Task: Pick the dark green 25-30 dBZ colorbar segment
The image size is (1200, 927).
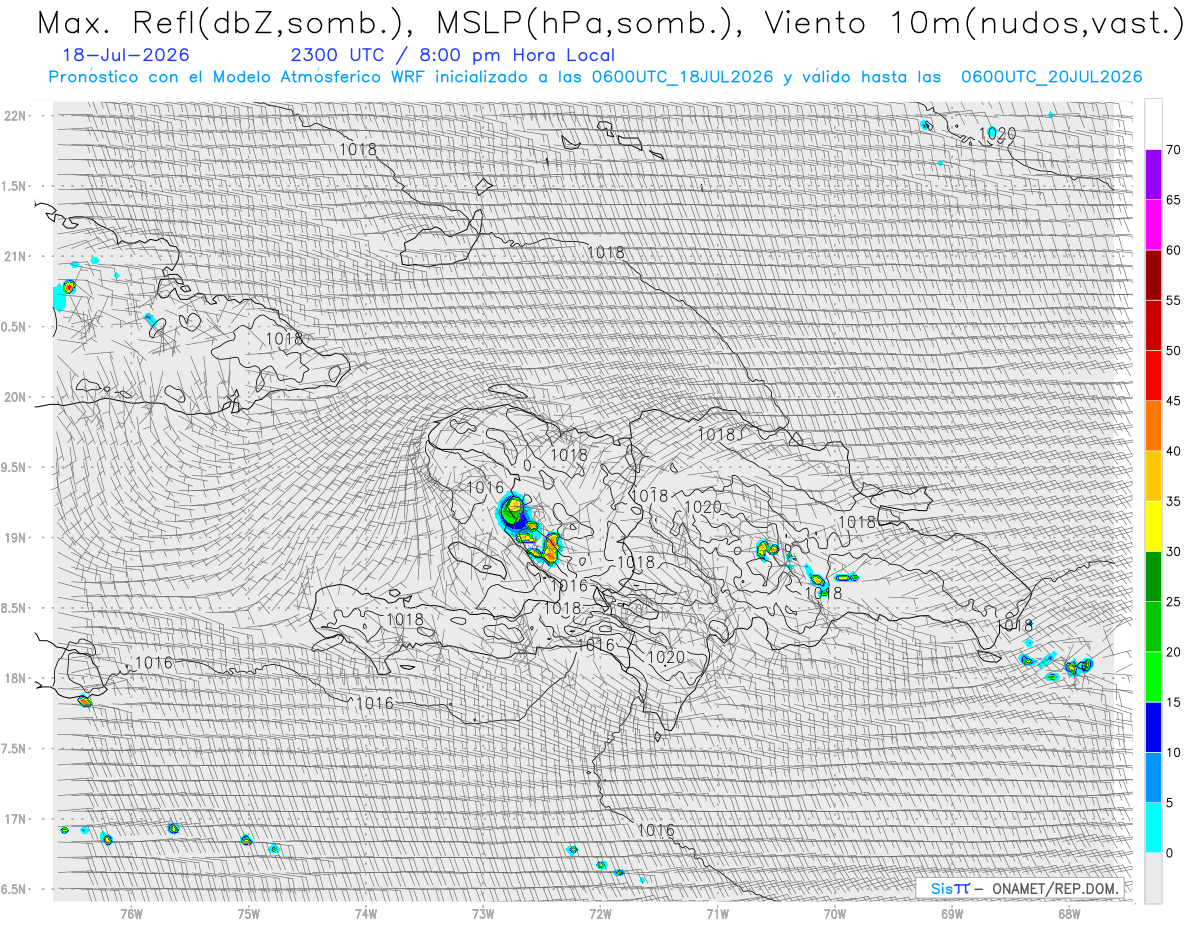Action: click(x=1153, y=576)
